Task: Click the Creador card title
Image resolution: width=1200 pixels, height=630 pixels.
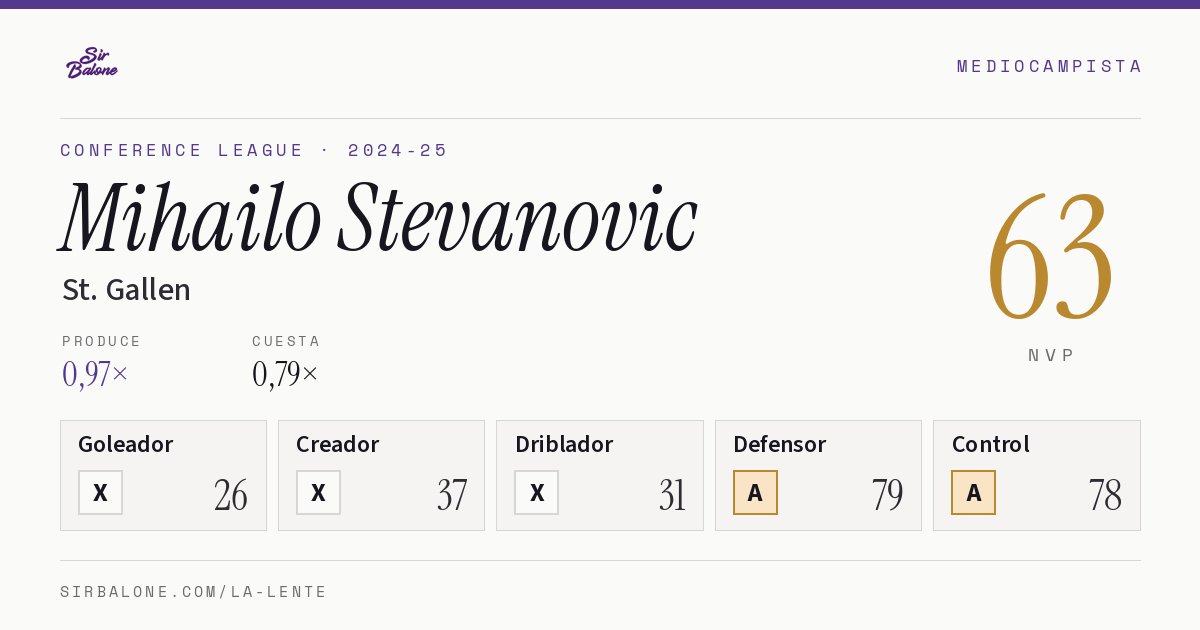Action: coord(338,444)
